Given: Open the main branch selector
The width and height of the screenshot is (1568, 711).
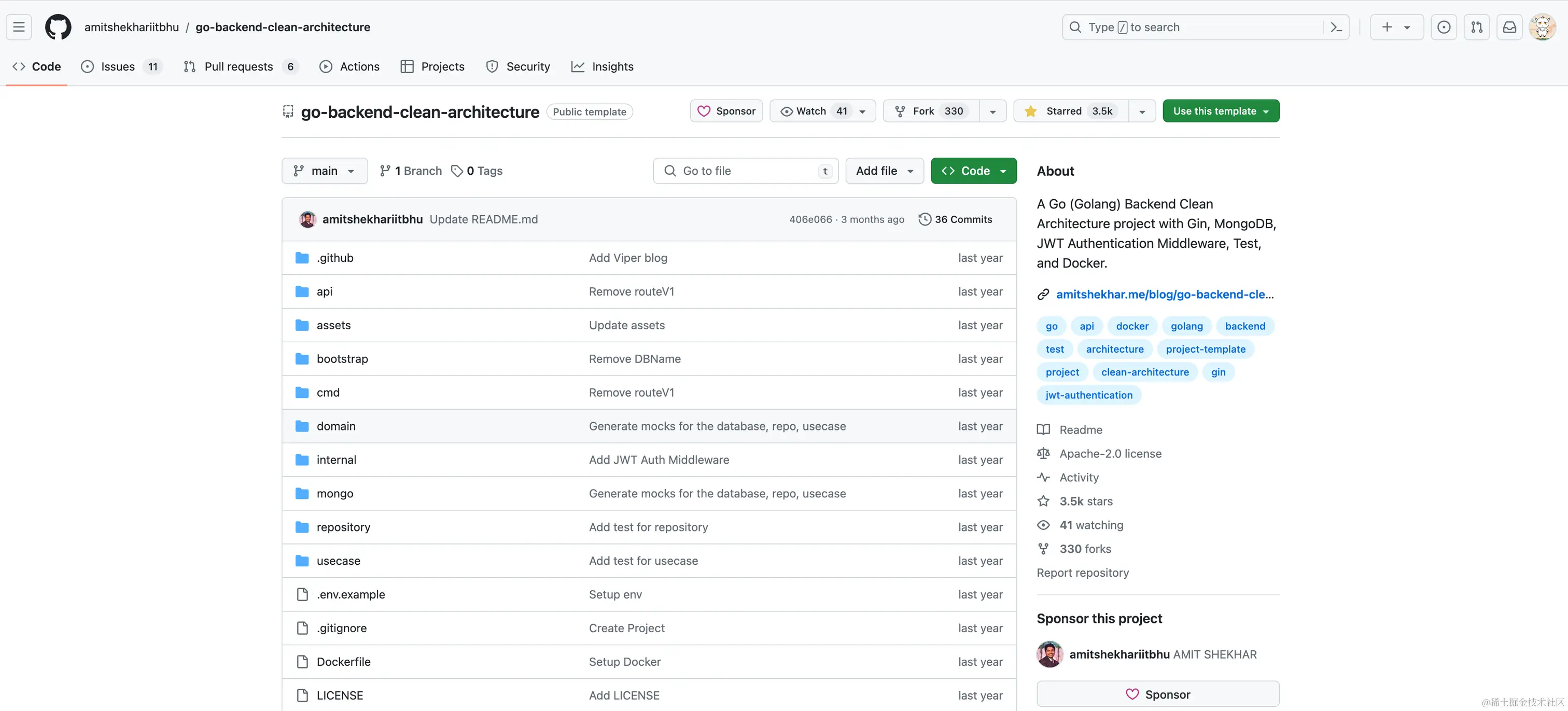Looking at the screenshot, I should (x=325, y=171).
